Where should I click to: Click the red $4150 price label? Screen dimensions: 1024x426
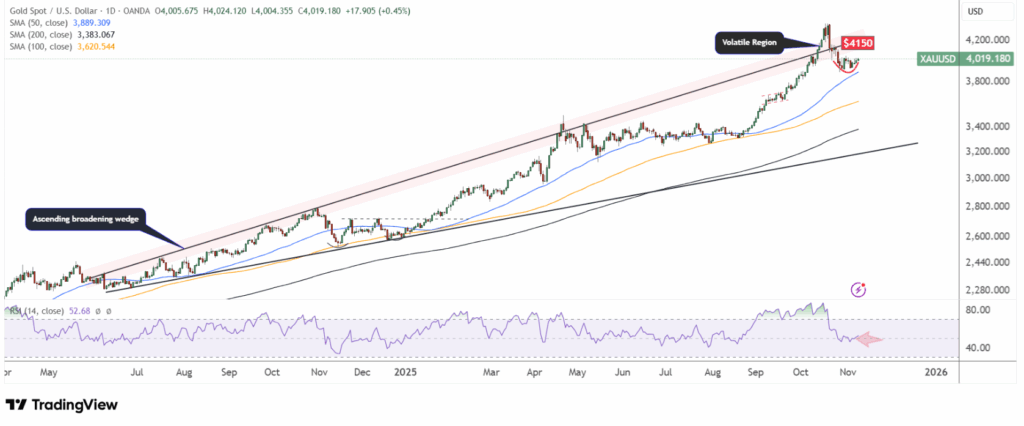(857, 44)
